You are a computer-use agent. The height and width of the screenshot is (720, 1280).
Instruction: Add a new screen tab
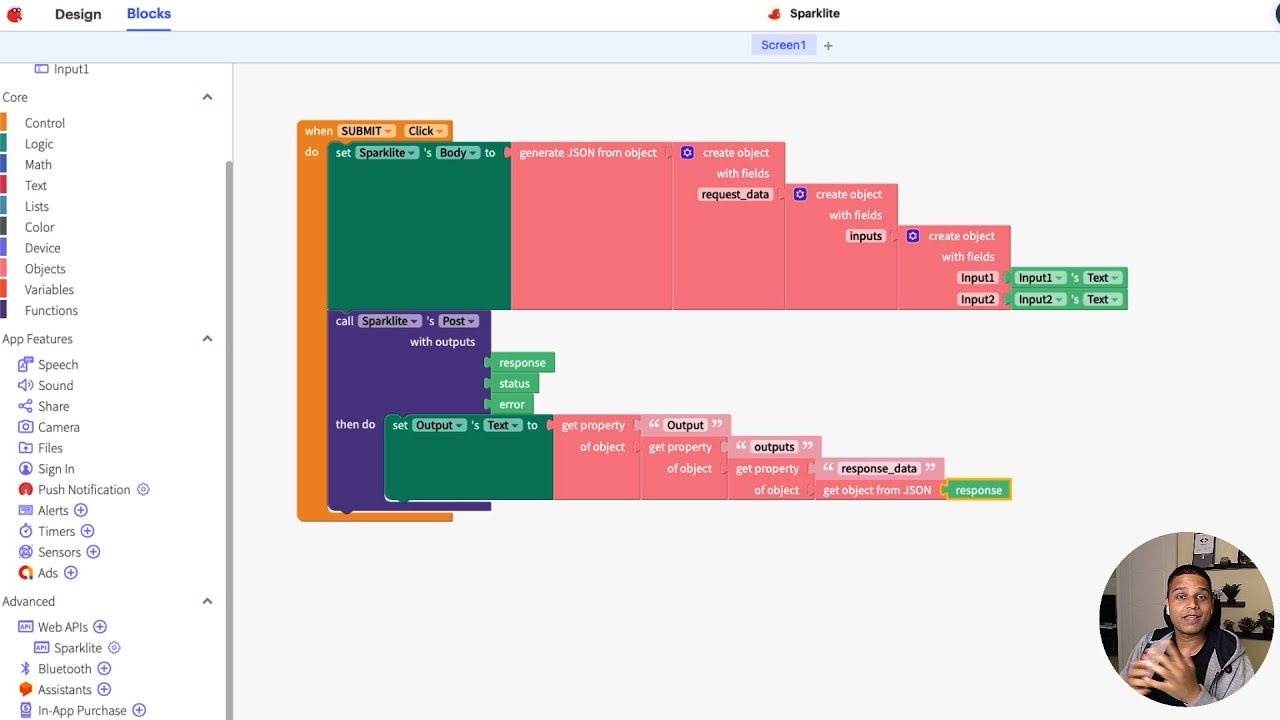click(x=828, y=45)
